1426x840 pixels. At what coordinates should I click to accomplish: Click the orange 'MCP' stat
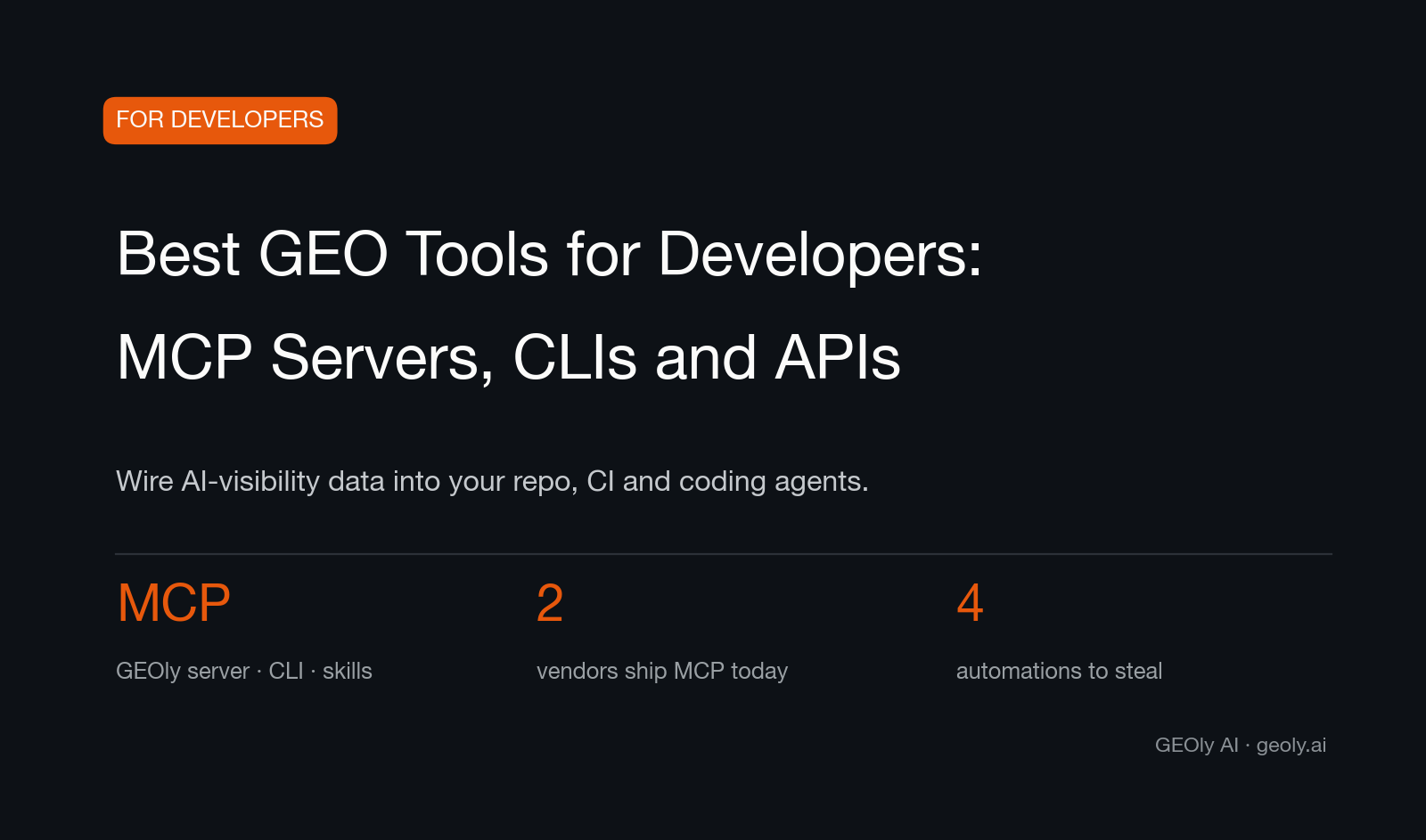(174, 603)
